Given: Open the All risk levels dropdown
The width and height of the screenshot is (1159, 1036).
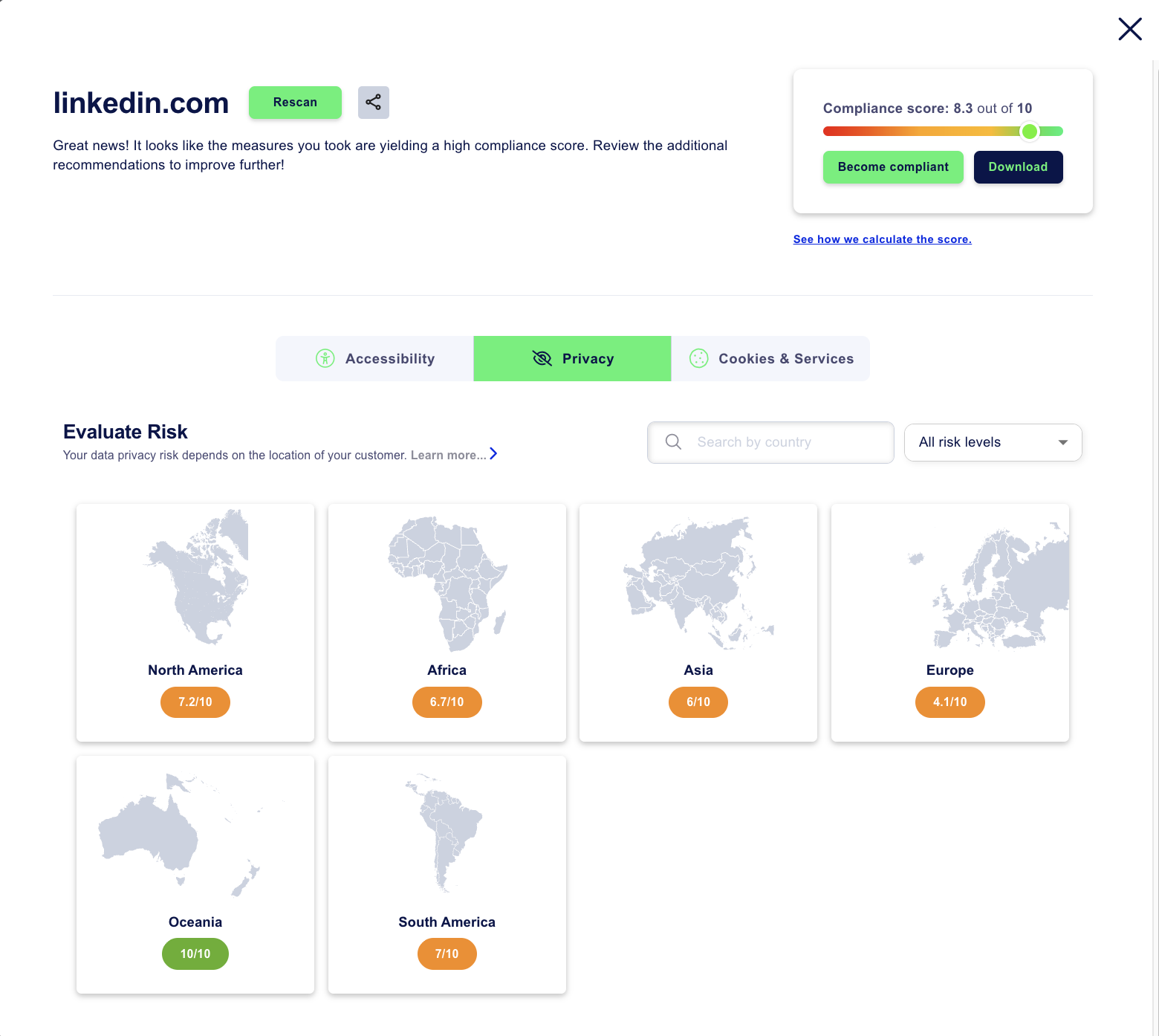Looking at the screenshot, I should [x=993, y=443].
